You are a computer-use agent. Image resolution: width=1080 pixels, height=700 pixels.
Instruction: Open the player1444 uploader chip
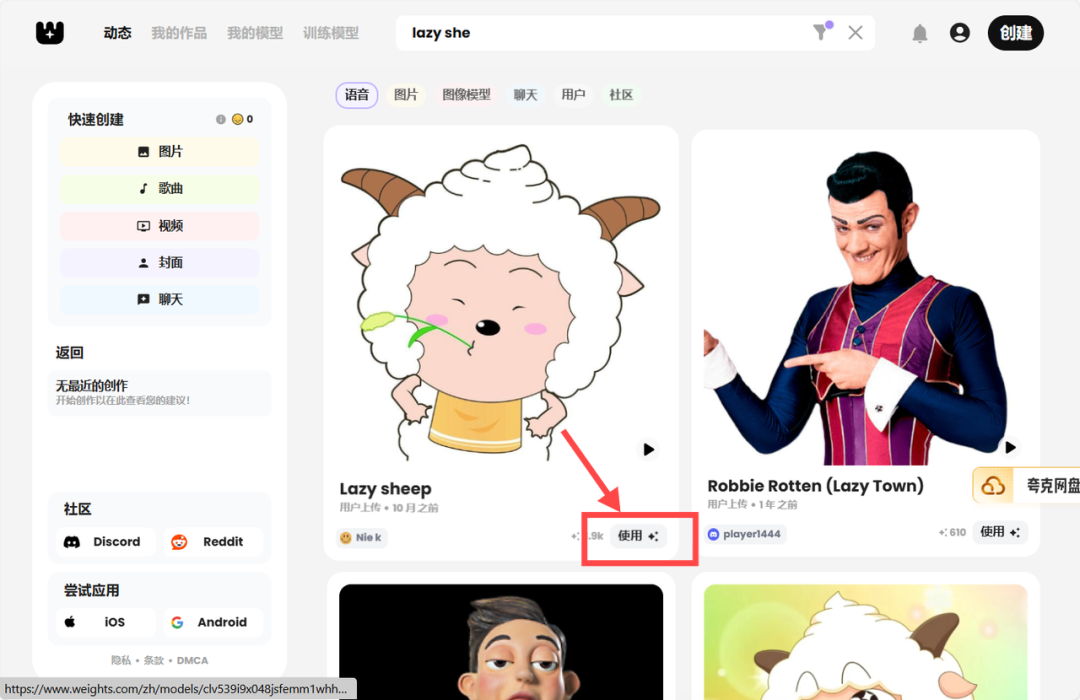click(745, 534)
